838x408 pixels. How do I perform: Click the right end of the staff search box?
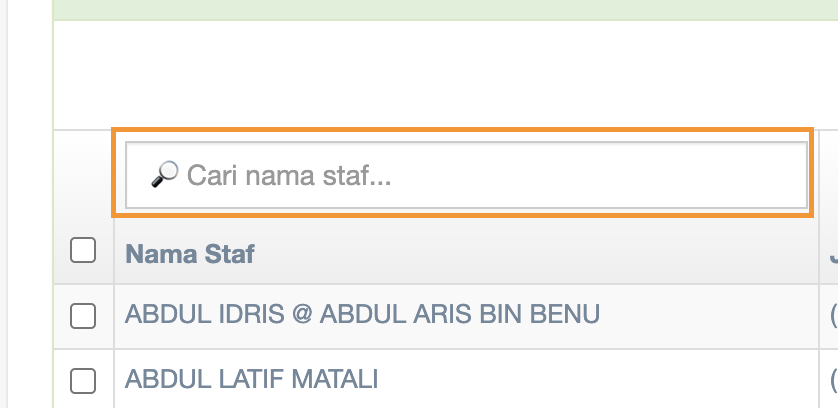[x=780, y=176]
